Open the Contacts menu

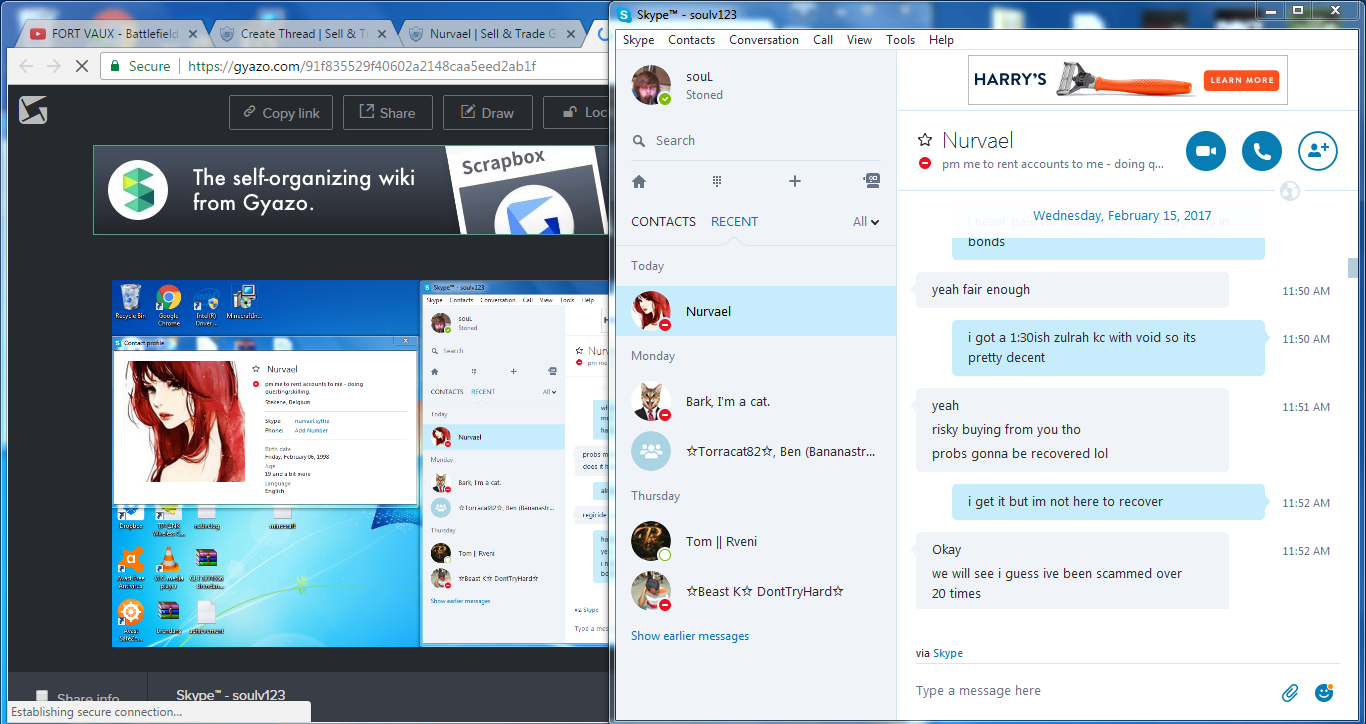click(691, 40)
